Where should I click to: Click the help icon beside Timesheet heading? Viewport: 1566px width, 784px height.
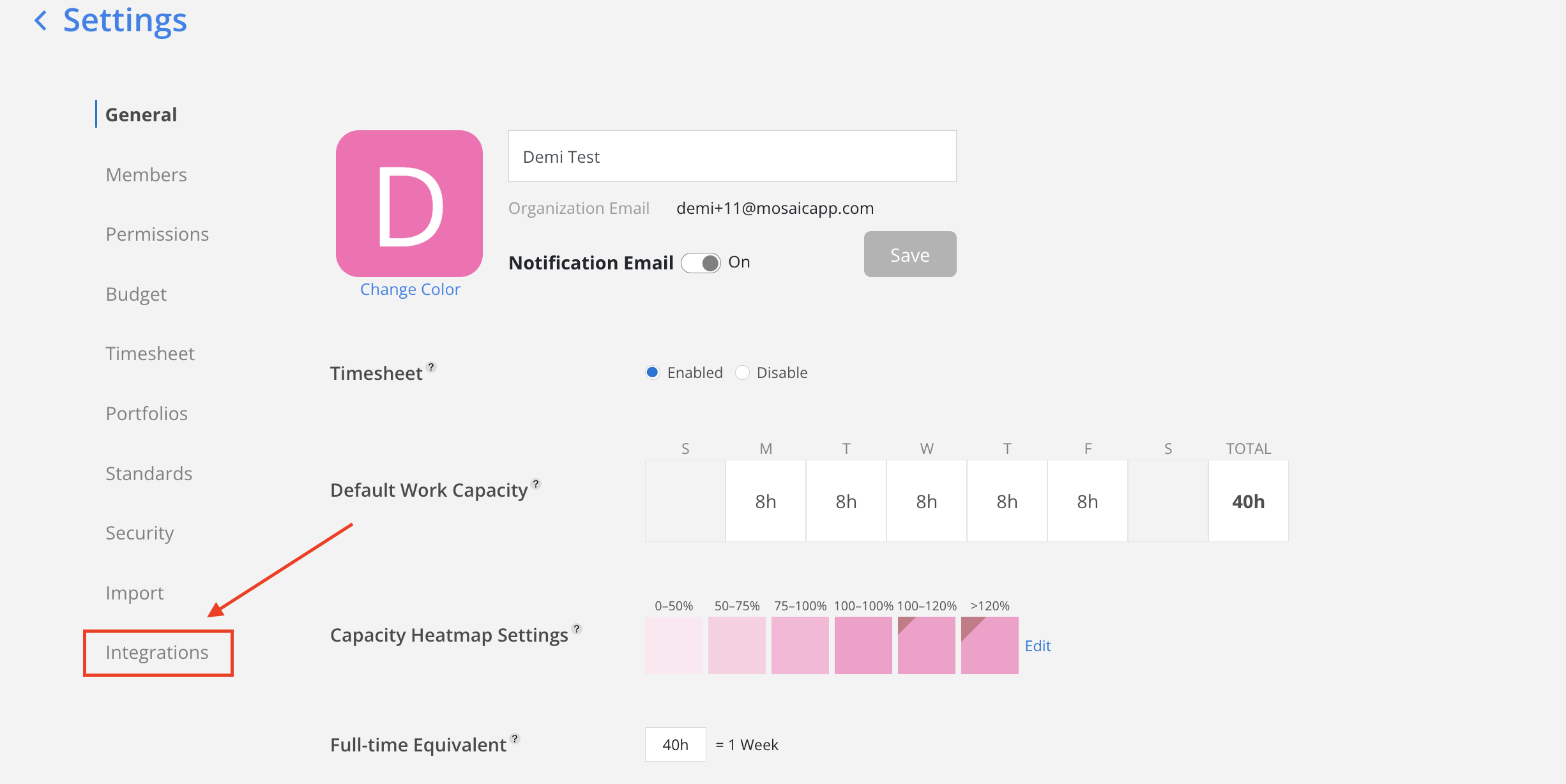[x=431, y=367]
